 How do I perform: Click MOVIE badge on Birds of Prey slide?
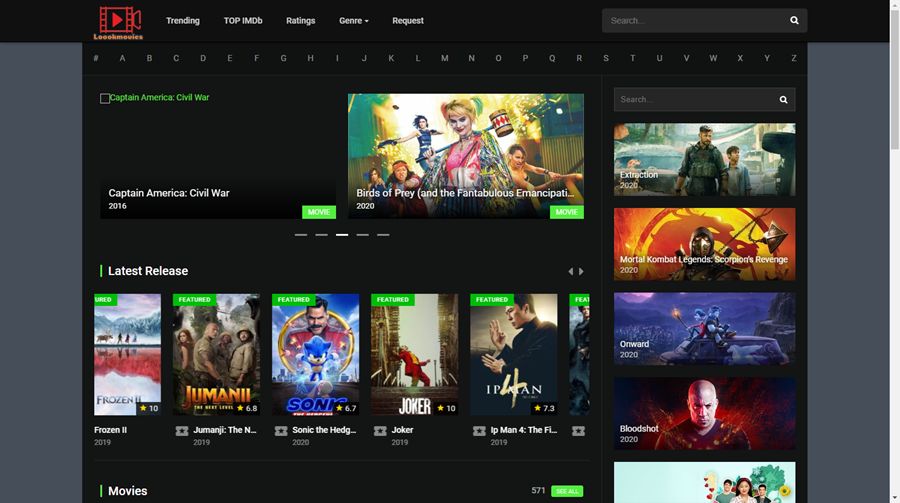coord(567,212)
